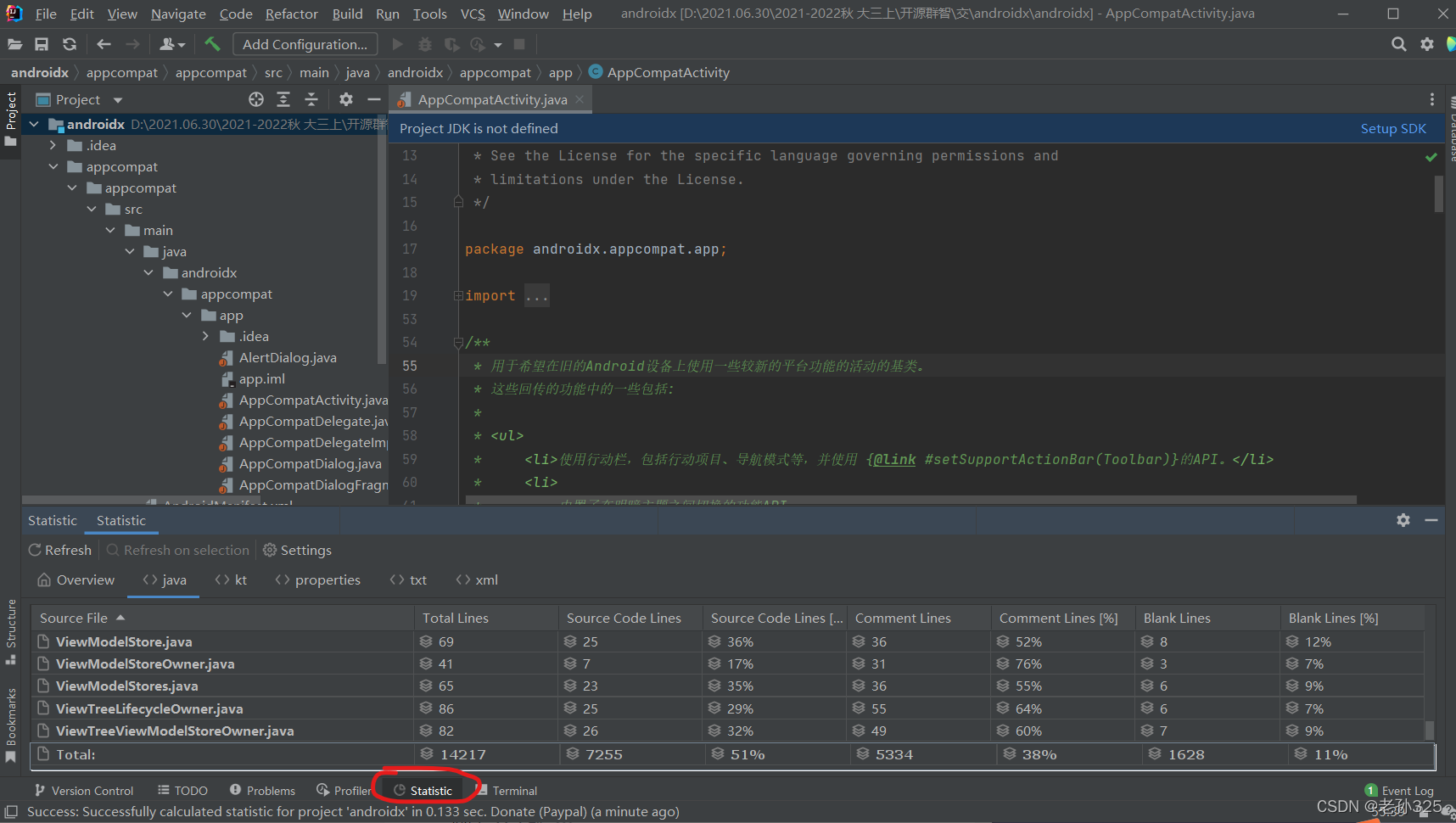This screenshot has height=823, width=1456.
Task: Open editor tabs three-dot menu
Action: (x=1432, y=99)
